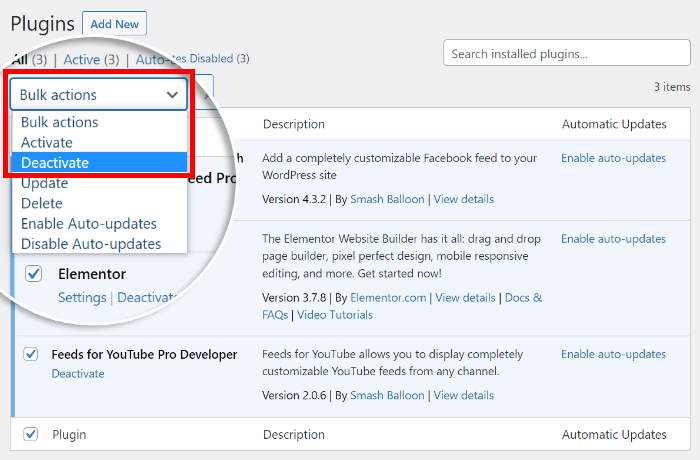Toggle the Feeds for YouTube Pro Developer checkbox
This screenshot has width=700, height=460.
click(x=31, y=354)
